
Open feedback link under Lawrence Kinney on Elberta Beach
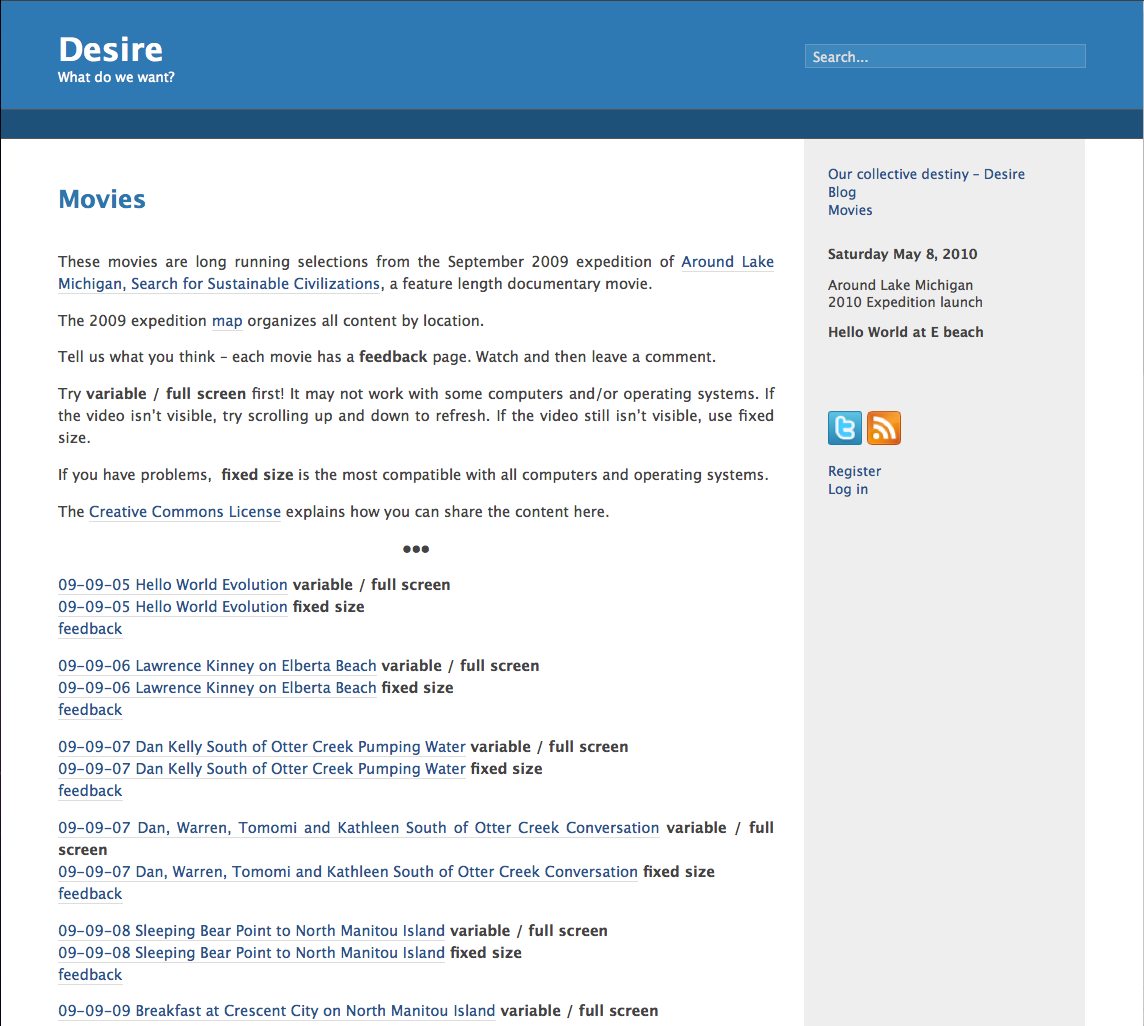pos(90,709)
